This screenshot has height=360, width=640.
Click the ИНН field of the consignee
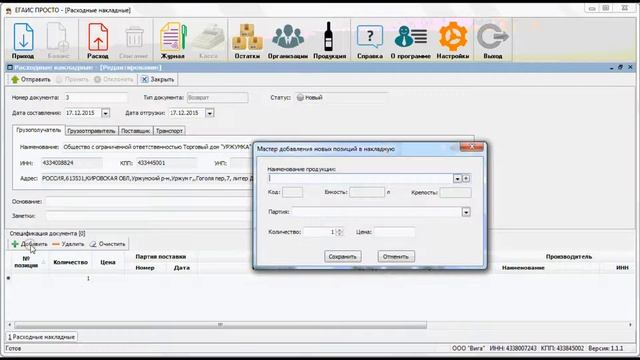(71, 163)
